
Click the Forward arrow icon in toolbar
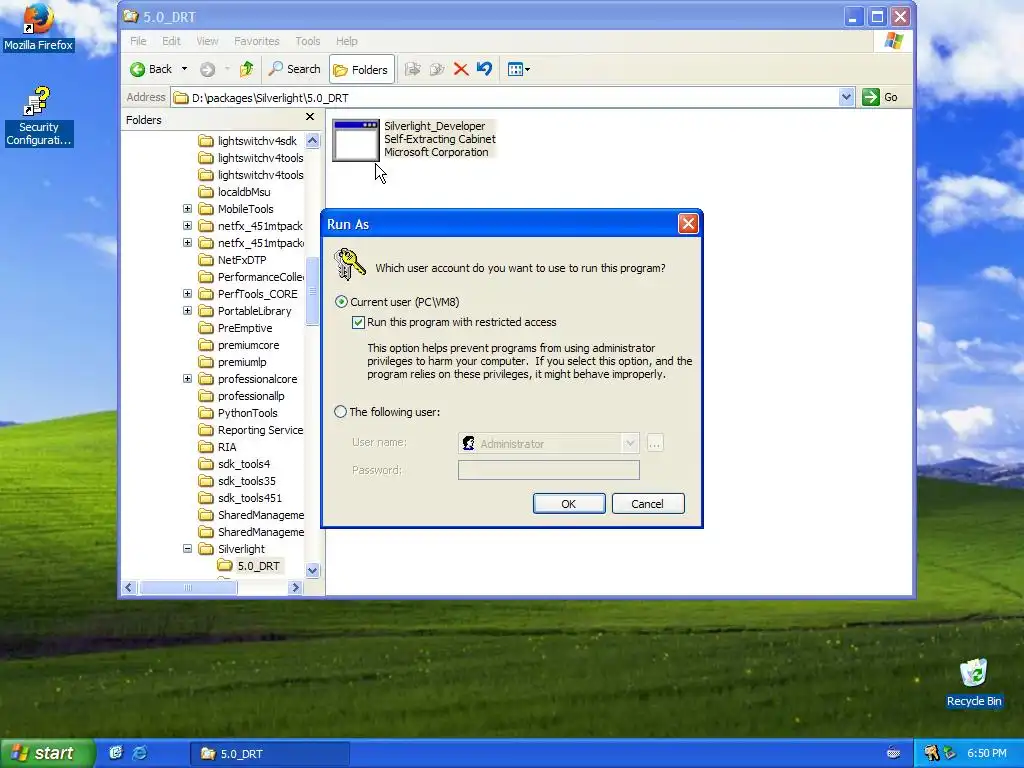(x=208, y=69)
